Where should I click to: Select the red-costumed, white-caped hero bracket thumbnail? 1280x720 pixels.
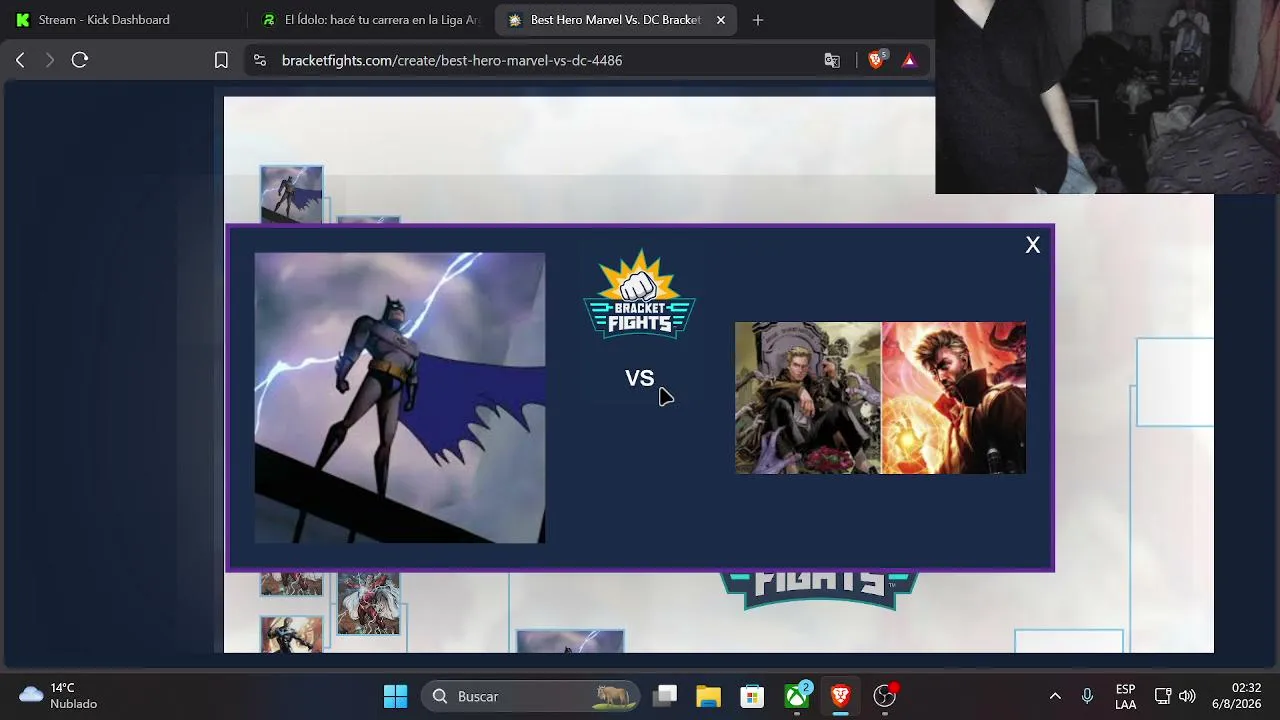pos(368,604)
